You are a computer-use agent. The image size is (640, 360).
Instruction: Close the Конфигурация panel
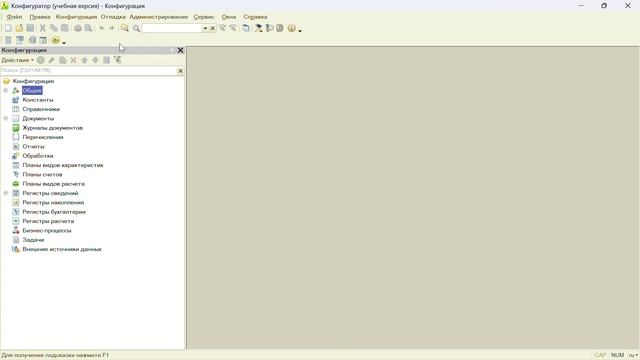coord(180,50)
